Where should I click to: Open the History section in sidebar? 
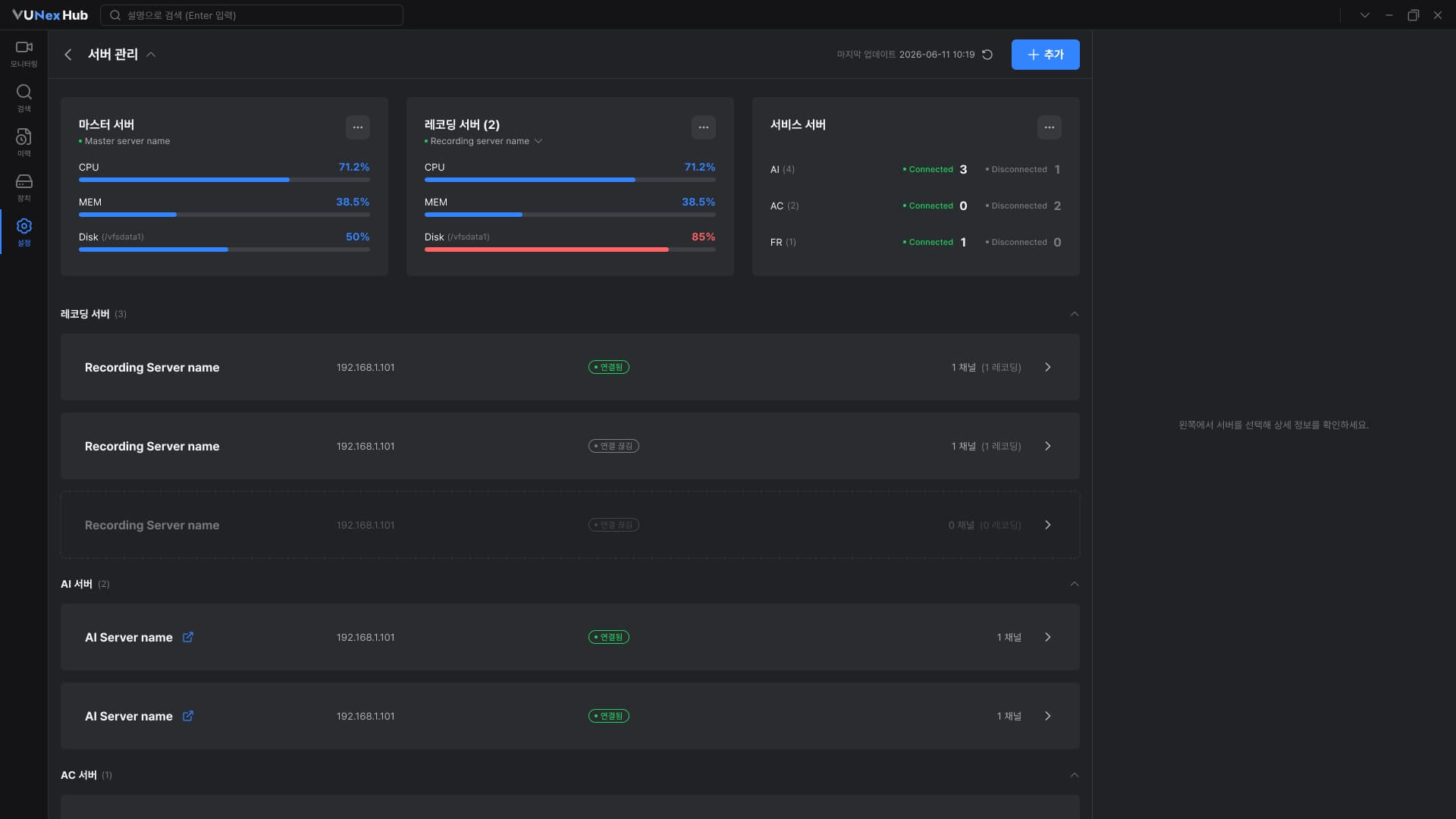click(24, 143)
